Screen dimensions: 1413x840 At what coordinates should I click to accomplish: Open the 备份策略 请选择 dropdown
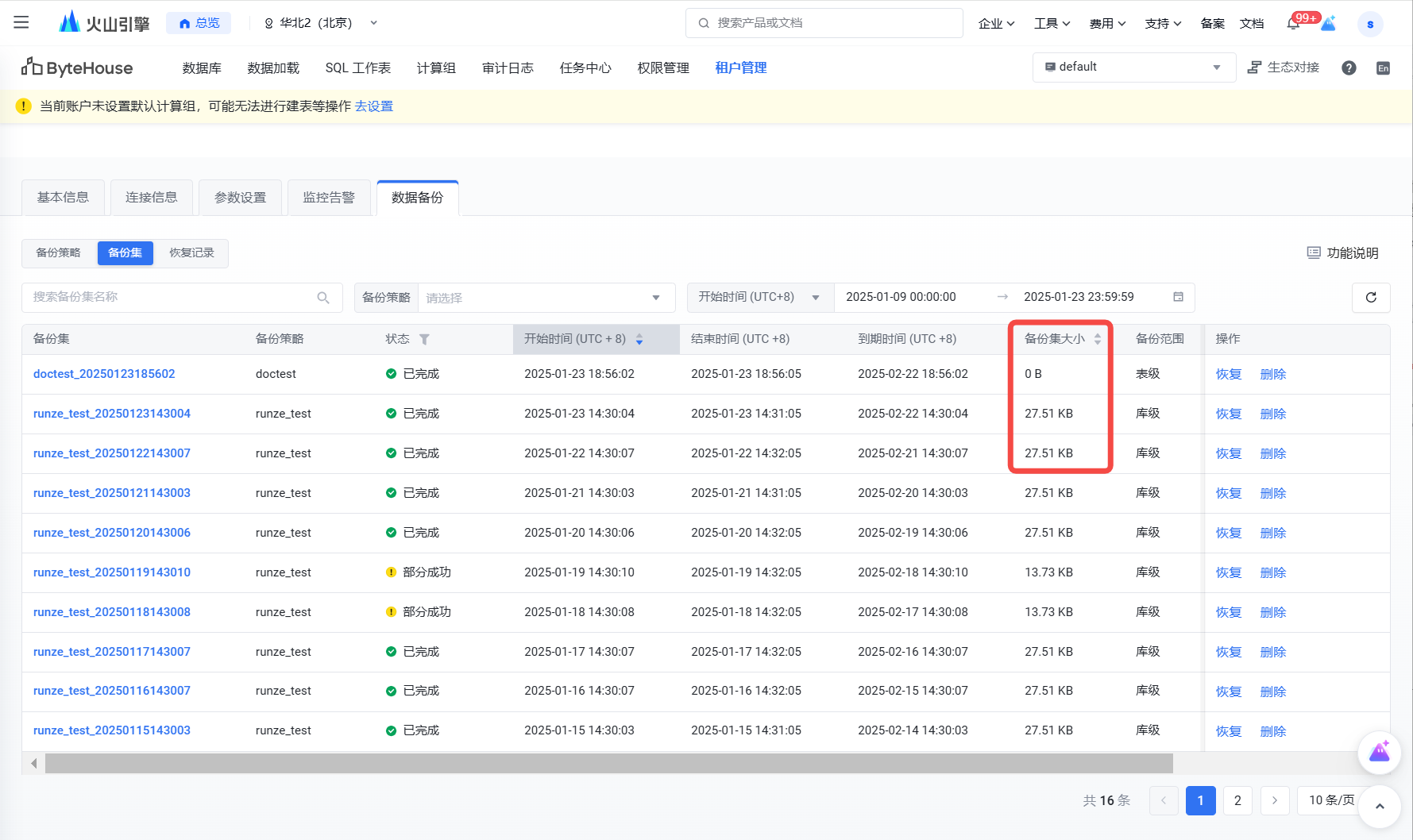[x=546, y=298]
